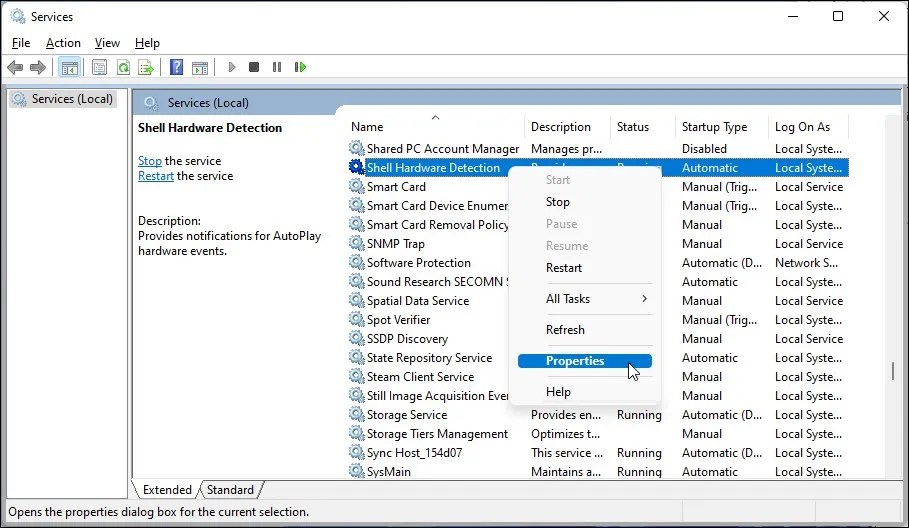
Task: Click the Network S... log on cell
Action: pos(806,263)
